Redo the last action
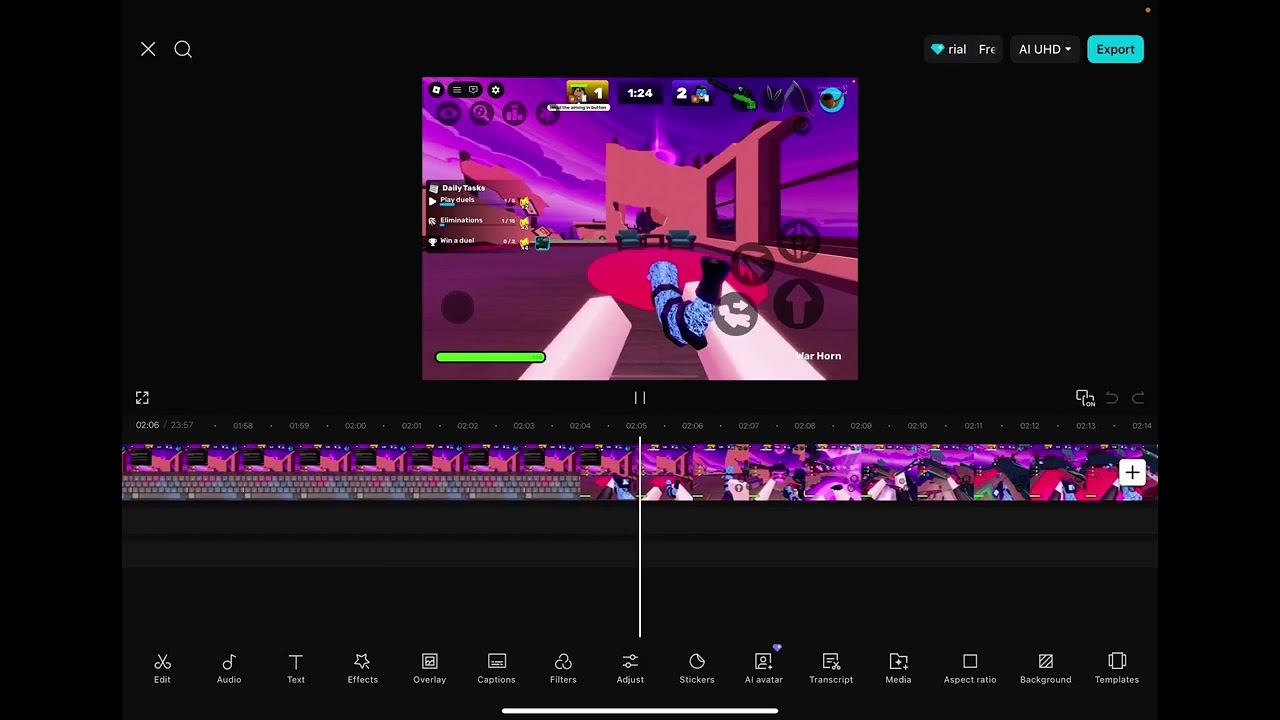1280x720 pixels. tap(1138, 398)
